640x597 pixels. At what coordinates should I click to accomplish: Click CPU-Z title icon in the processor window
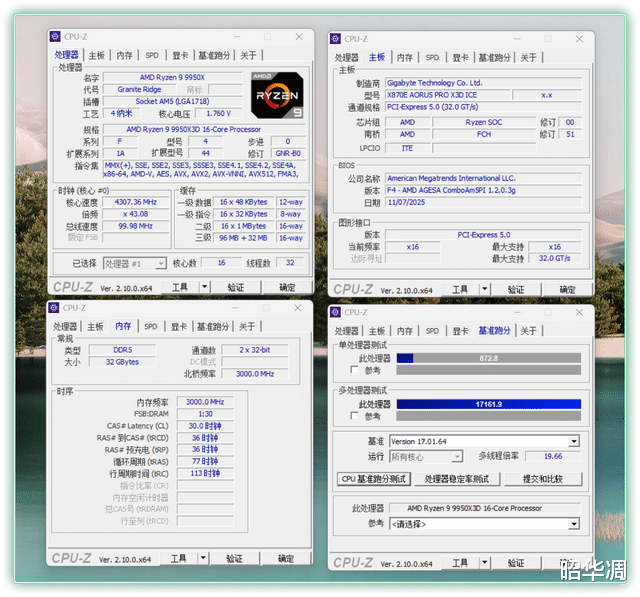point(55,38)
